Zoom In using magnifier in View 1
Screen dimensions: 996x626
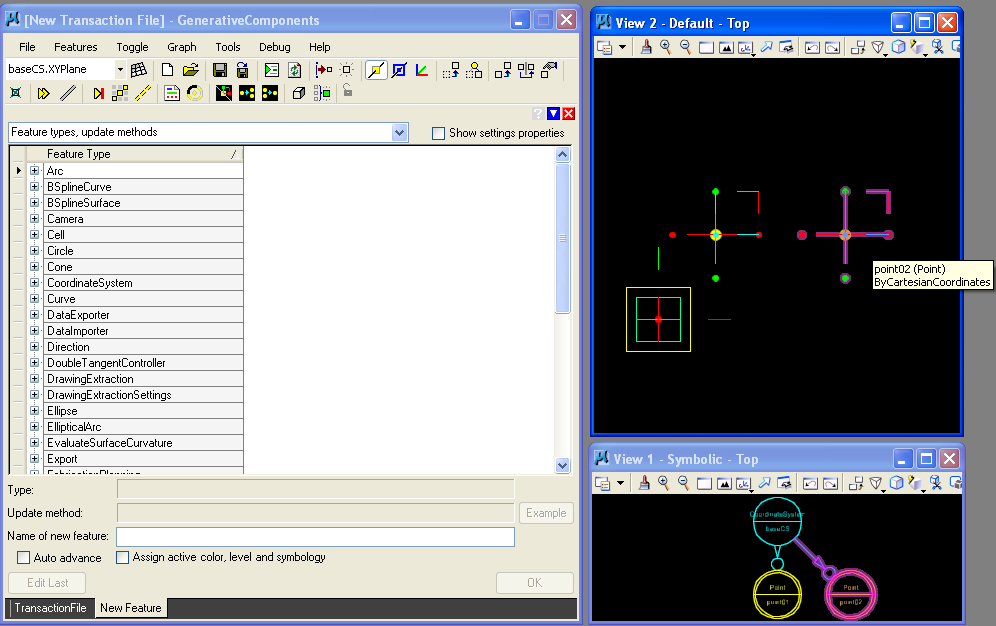(x=663, y=483)
